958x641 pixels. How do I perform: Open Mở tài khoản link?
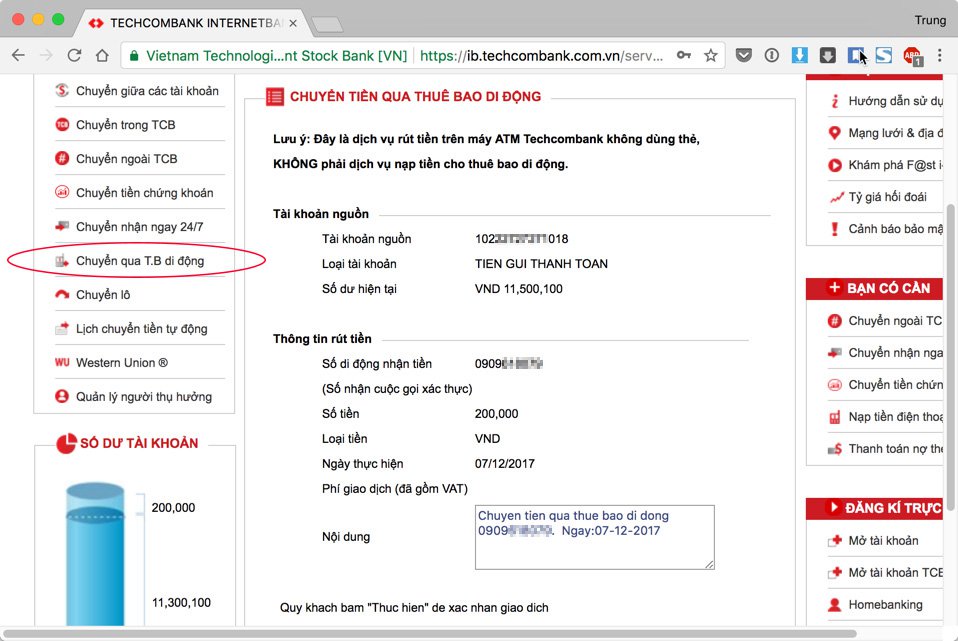[885, 541]
